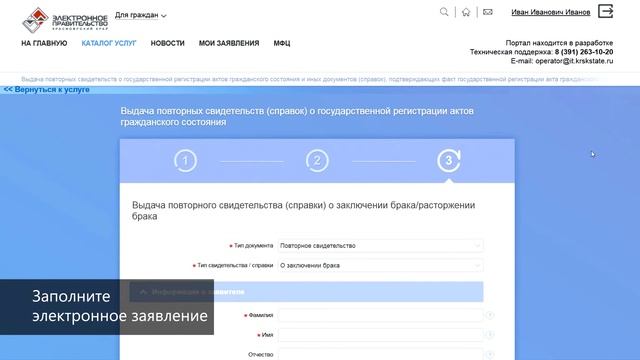
Task: Select step 3 circle in wizard
Action: (x=449, y=161)
